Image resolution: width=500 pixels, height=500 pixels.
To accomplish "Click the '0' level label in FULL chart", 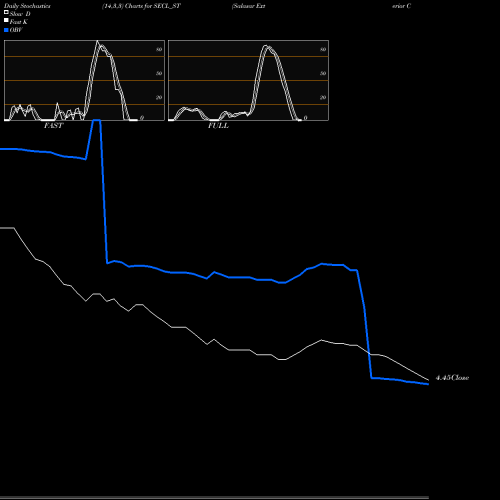I will tap(305, 118).
